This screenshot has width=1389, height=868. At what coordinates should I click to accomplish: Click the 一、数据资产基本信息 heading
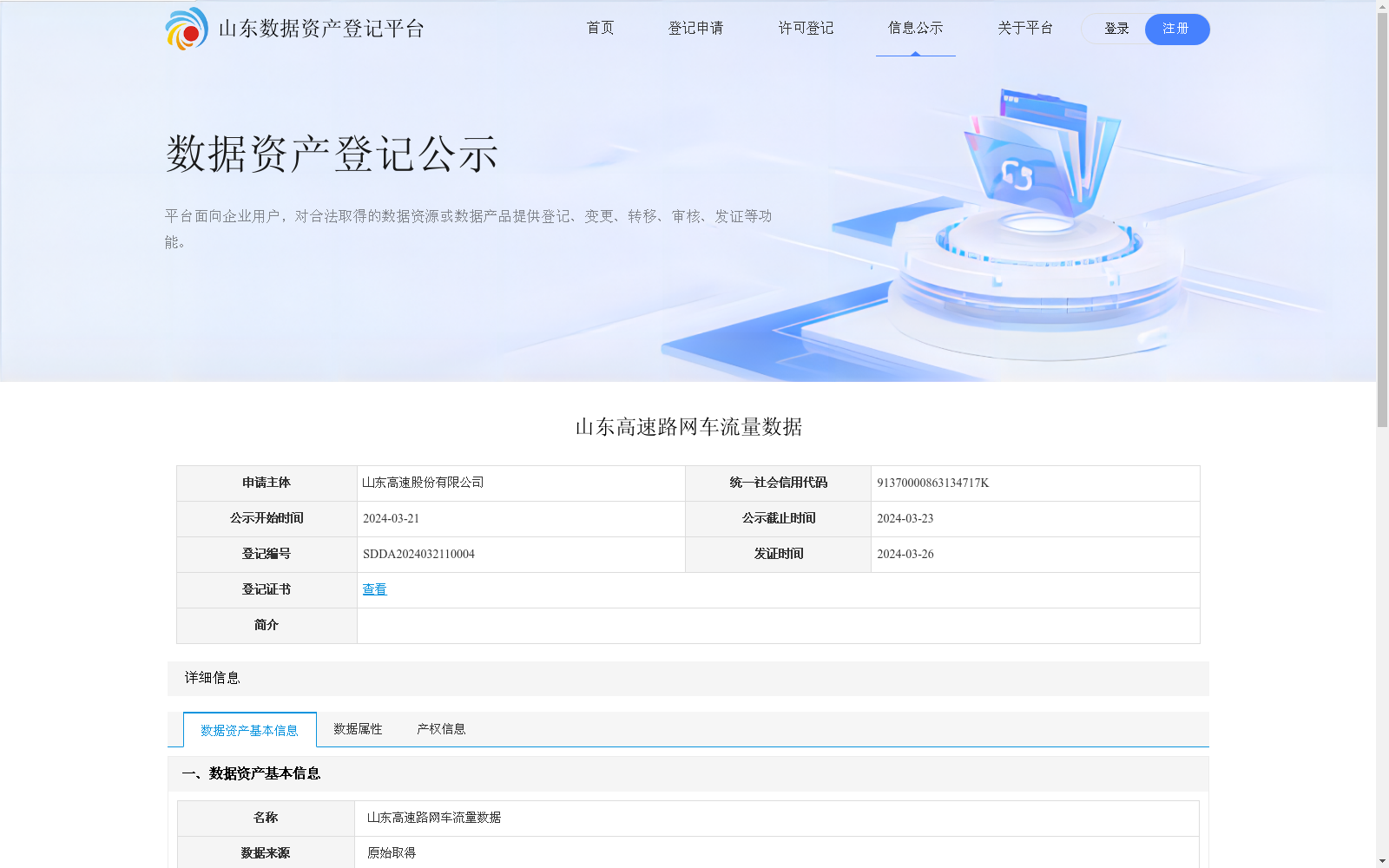(251, 773)
